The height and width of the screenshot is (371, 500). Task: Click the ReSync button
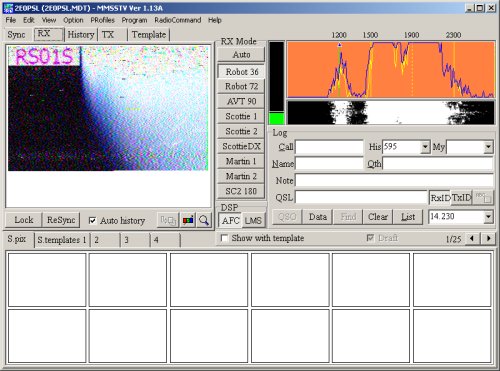coord(61,220)
